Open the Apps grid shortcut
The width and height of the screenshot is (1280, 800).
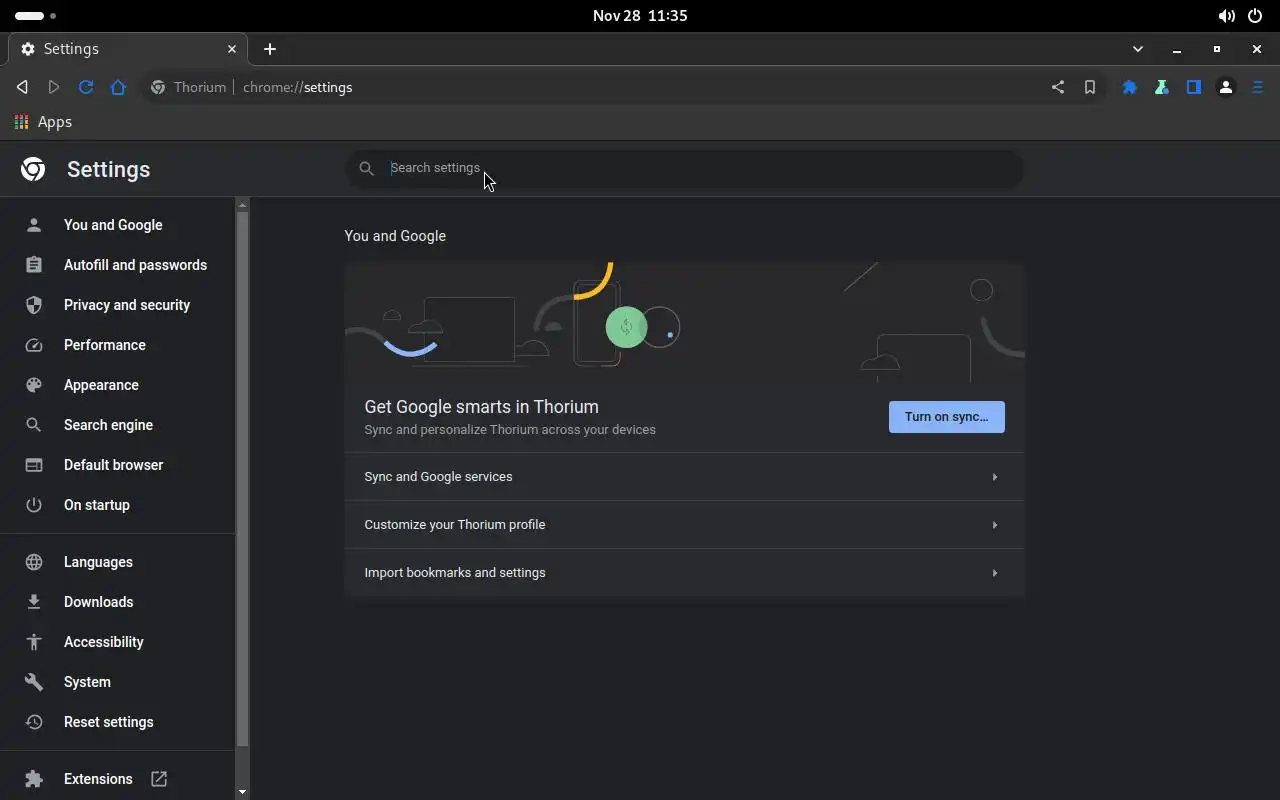point(42,122)
